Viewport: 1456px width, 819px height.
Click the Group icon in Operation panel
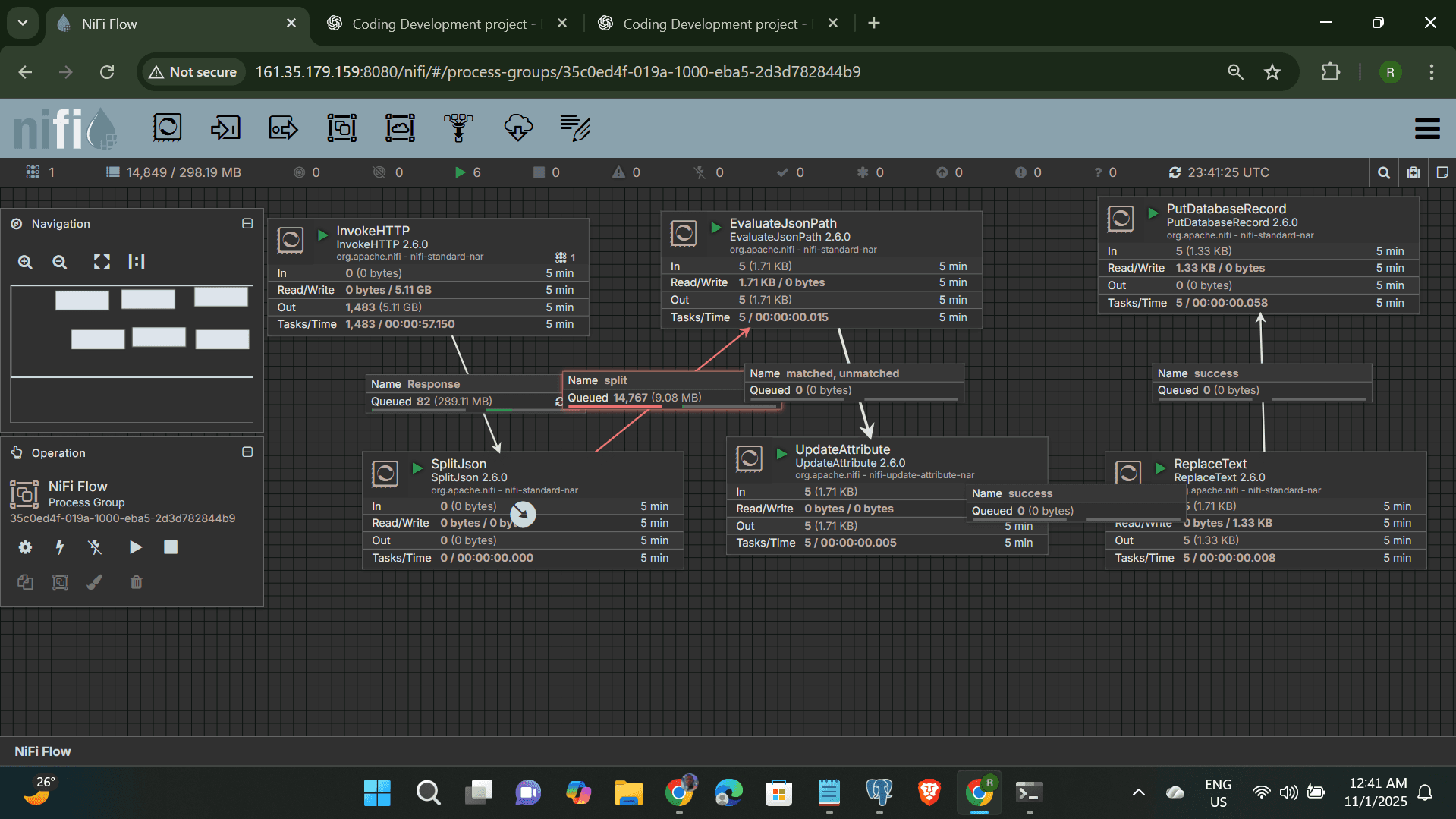coord(60,582)
